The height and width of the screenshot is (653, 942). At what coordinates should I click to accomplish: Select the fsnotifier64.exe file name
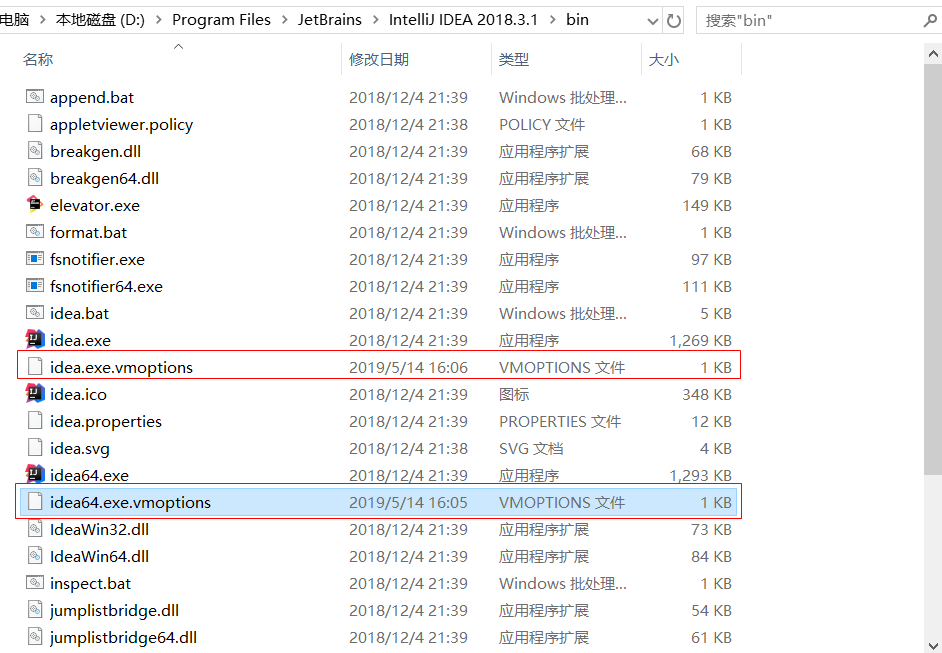[106, 287]
